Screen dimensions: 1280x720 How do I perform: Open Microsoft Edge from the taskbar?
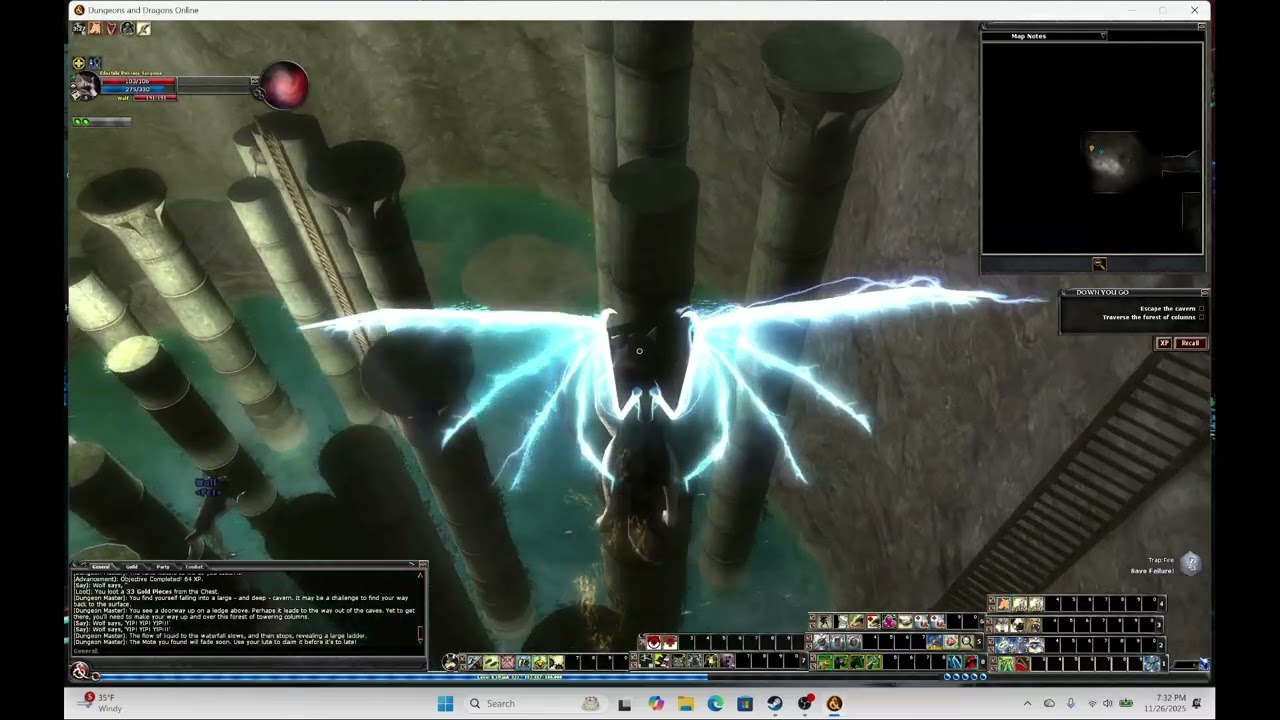tap(716, 703)
